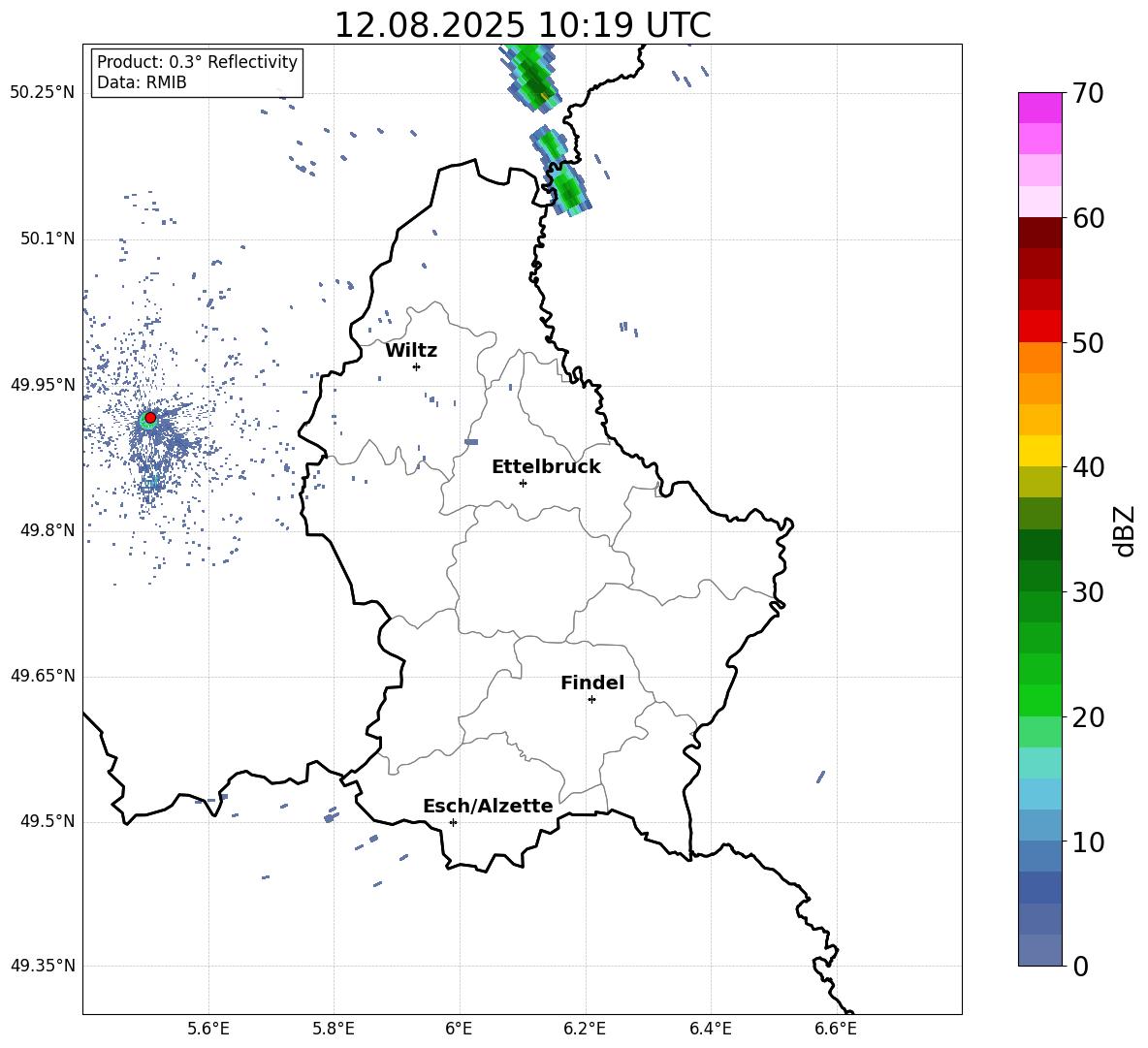Click the 10 colorbar tick value
Viewport: 1148px width, 1048px height.
1088,842
